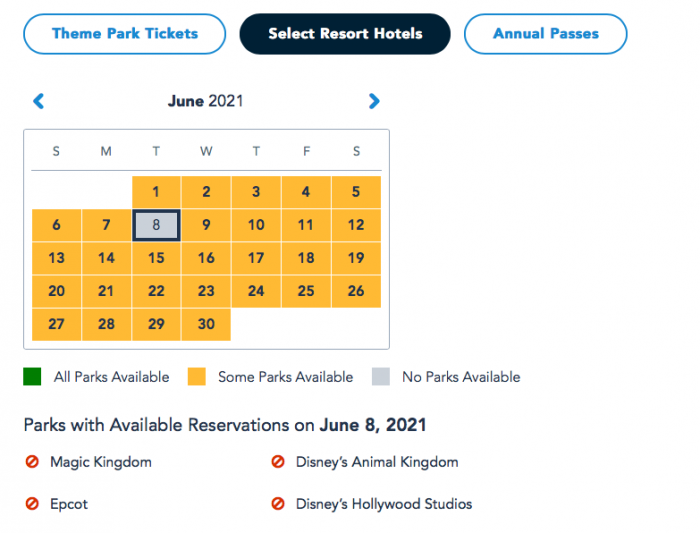This screenshot has width=700, height=533.
Task: Click the Magic Kingdom park name
Action: [x=101, y=462]
